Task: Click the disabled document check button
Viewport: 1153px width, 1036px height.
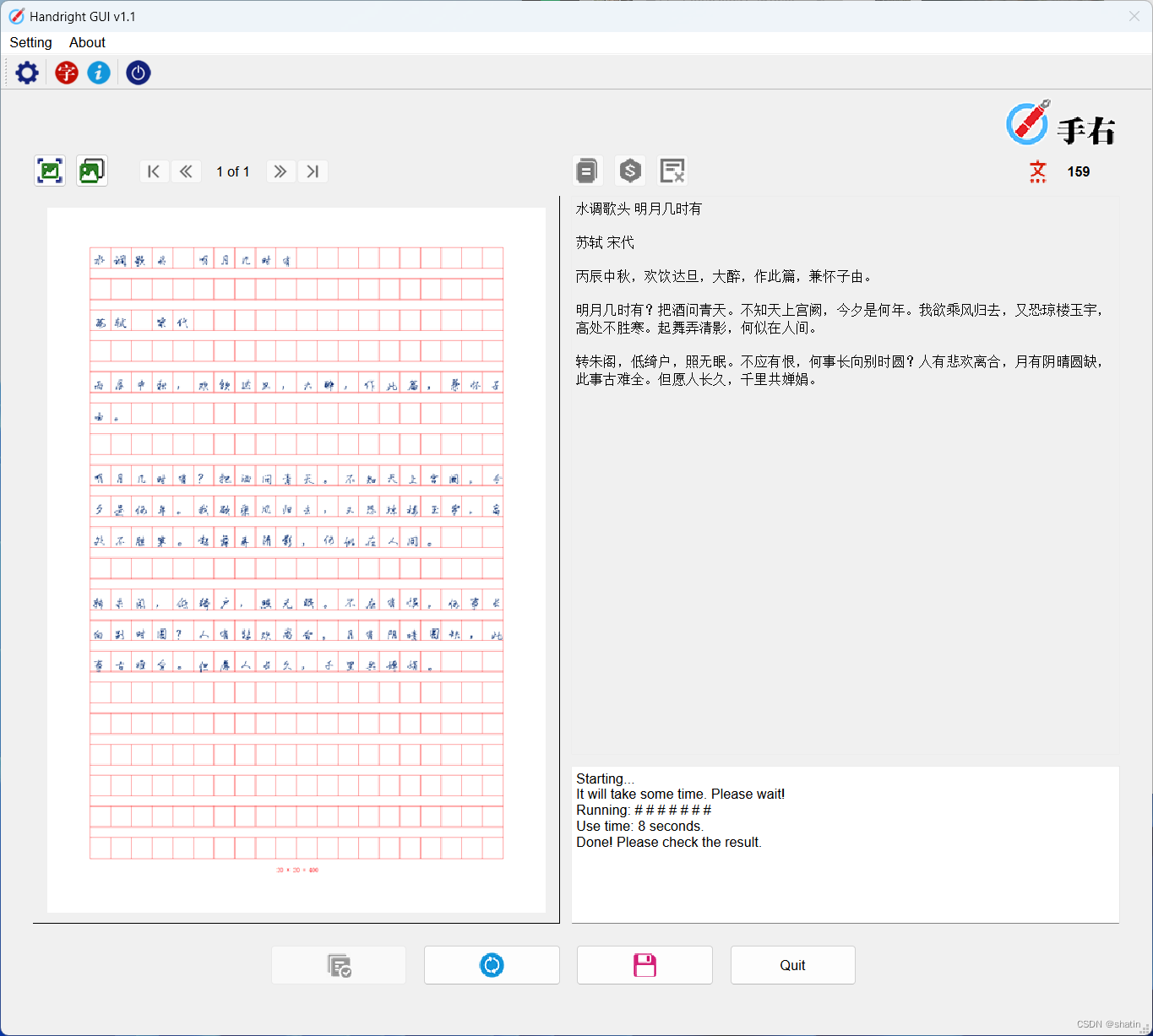Action: (339, 965)
